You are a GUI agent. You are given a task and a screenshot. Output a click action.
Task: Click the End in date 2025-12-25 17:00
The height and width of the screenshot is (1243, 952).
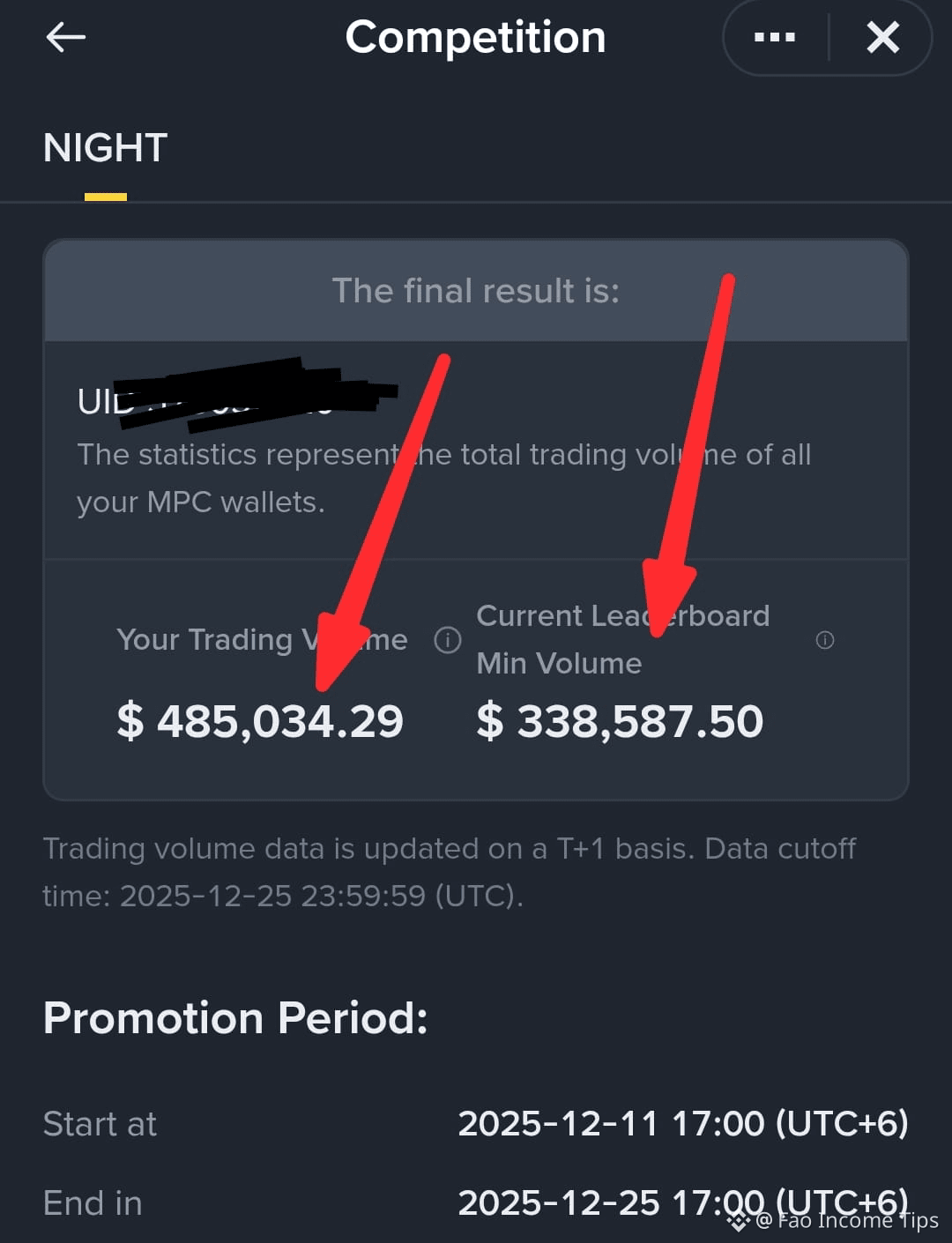tap(683, 1202)
